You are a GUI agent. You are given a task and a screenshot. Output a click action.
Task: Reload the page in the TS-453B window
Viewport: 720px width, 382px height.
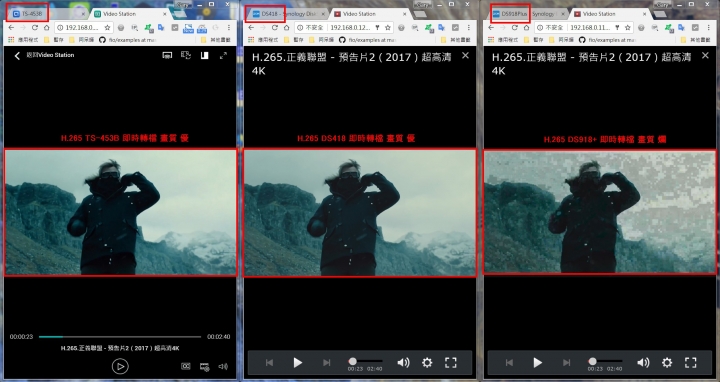click(x=34, y=28)
